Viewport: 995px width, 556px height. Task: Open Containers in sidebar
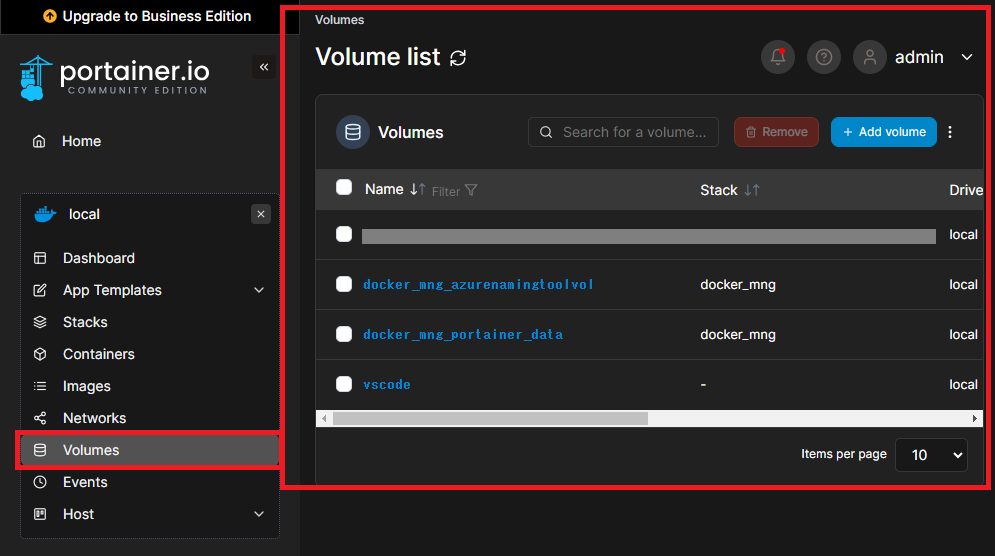pyautogui.click(x=98, y=354)
